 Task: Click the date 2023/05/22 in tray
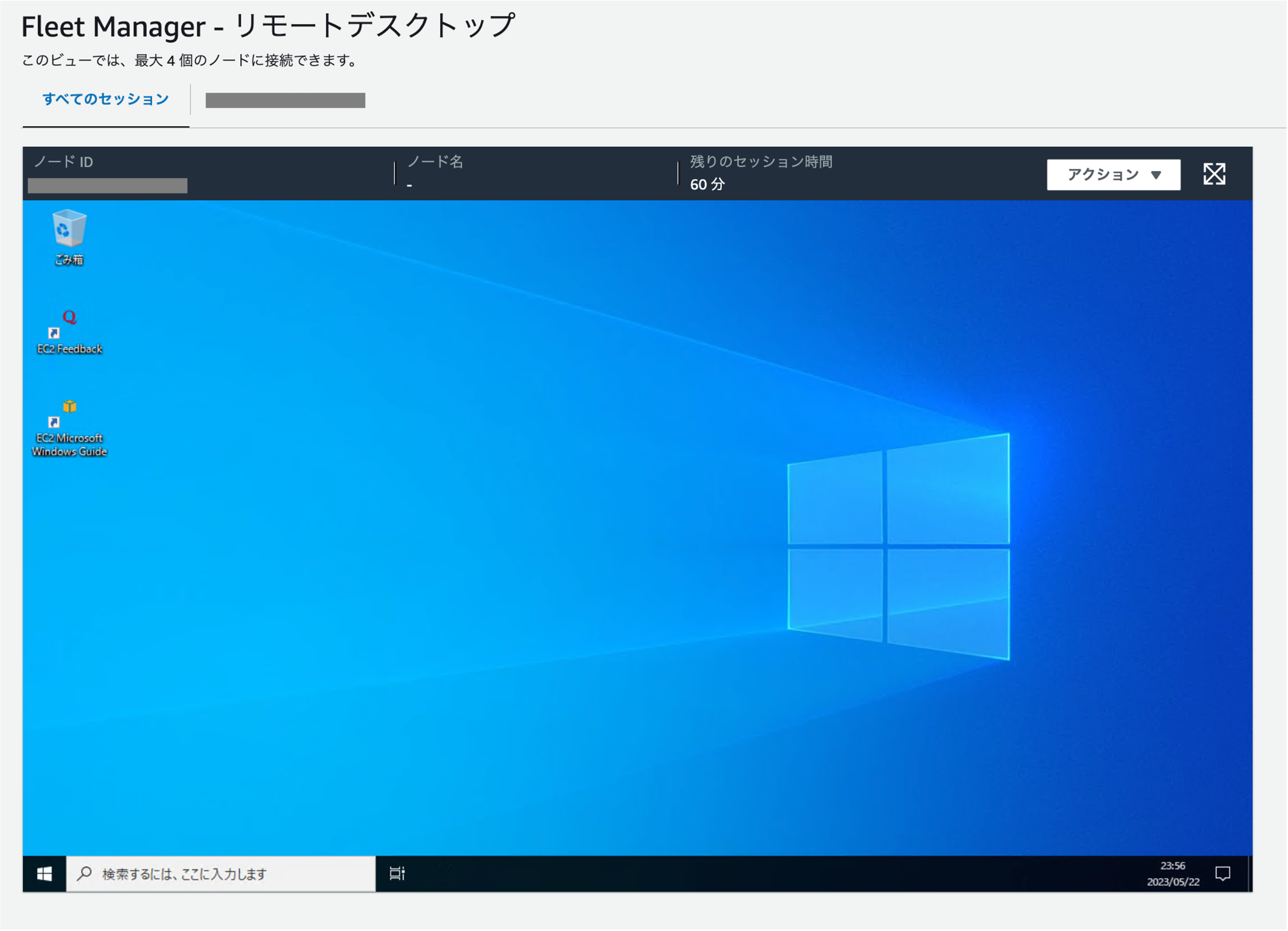click(x=1173, y=882)
